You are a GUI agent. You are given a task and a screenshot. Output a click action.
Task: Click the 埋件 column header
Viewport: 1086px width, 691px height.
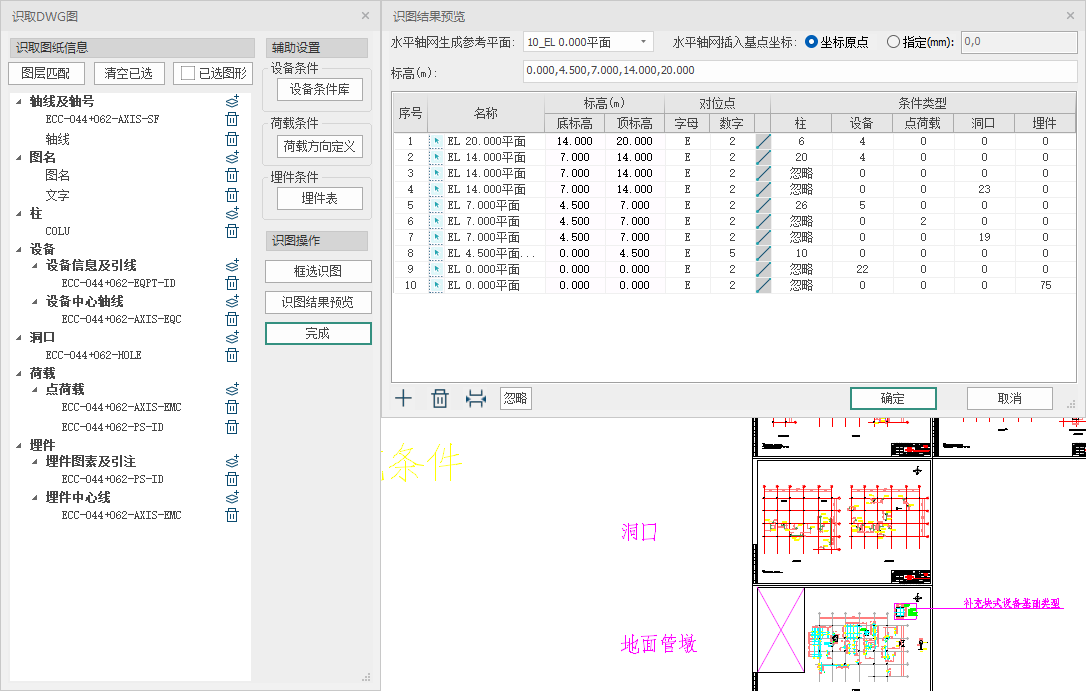point(1044,123)
